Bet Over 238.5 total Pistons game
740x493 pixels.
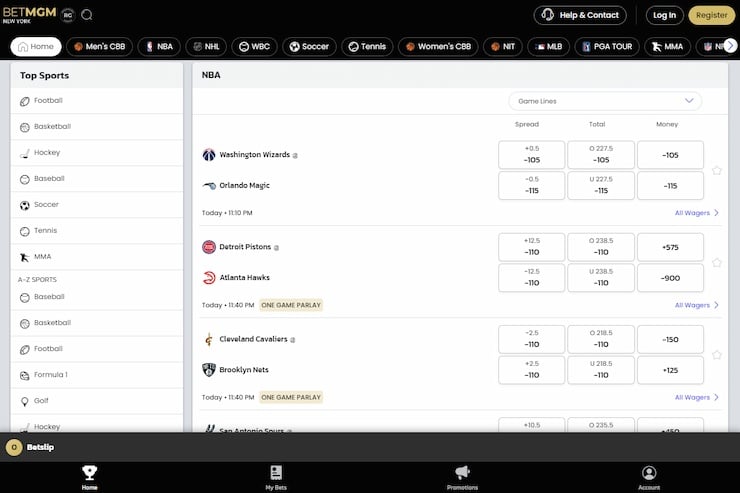click(x=601, y=247)
